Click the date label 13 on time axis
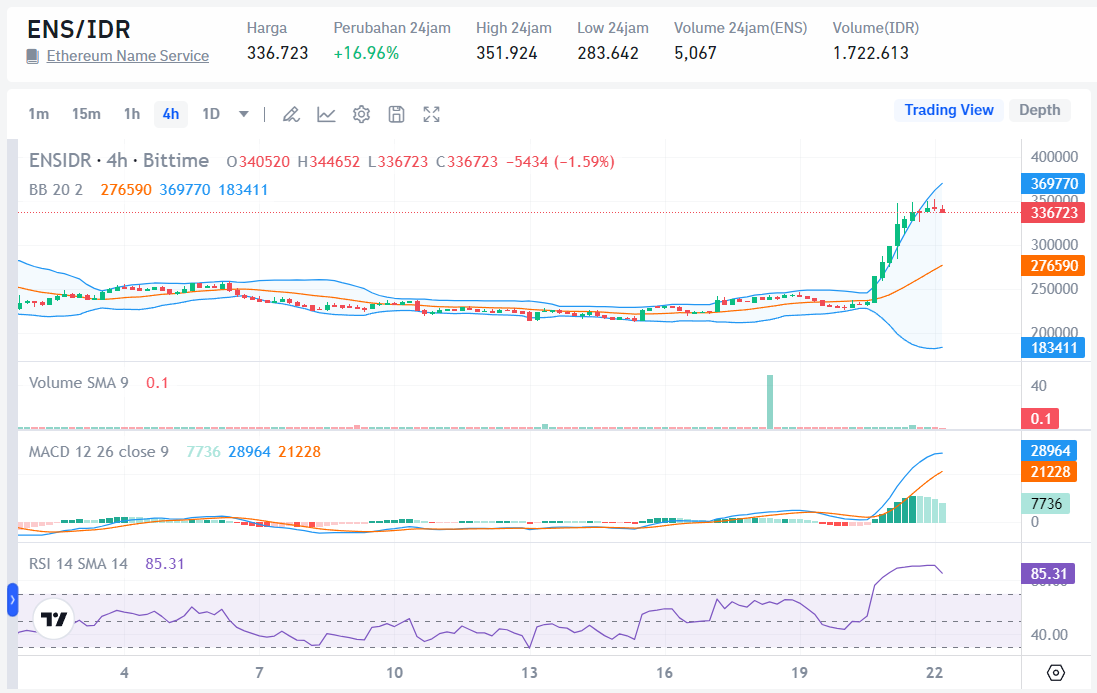The width and height of the screenshot is (1097, 693). 529,673
